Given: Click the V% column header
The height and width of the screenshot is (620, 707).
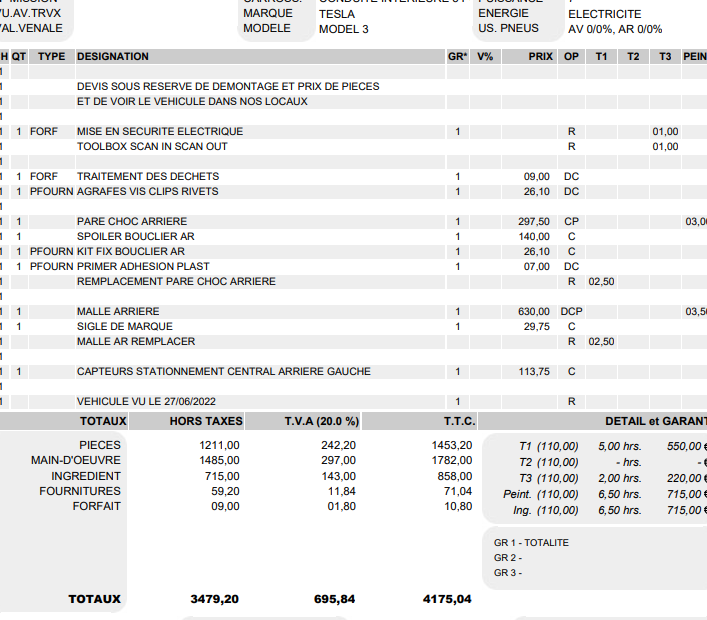Looking at the screenshot, I should 485,56.
